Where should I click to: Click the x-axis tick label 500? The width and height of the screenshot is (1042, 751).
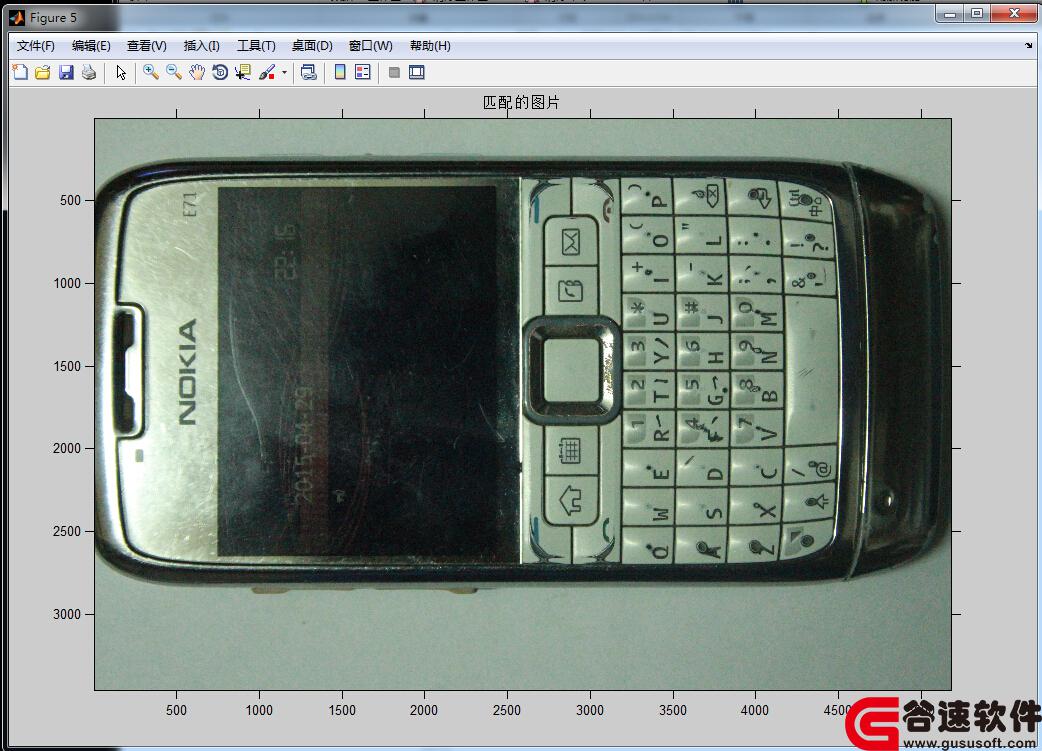pyautogui.click(x=176, y=710)
